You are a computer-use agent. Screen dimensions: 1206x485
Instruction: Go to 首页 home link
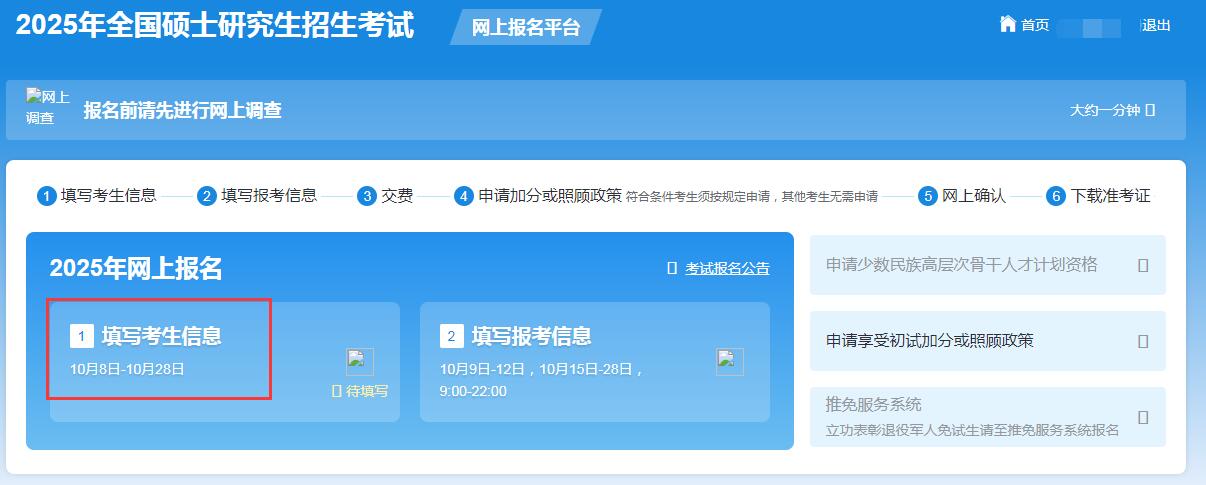[1035, 26]
